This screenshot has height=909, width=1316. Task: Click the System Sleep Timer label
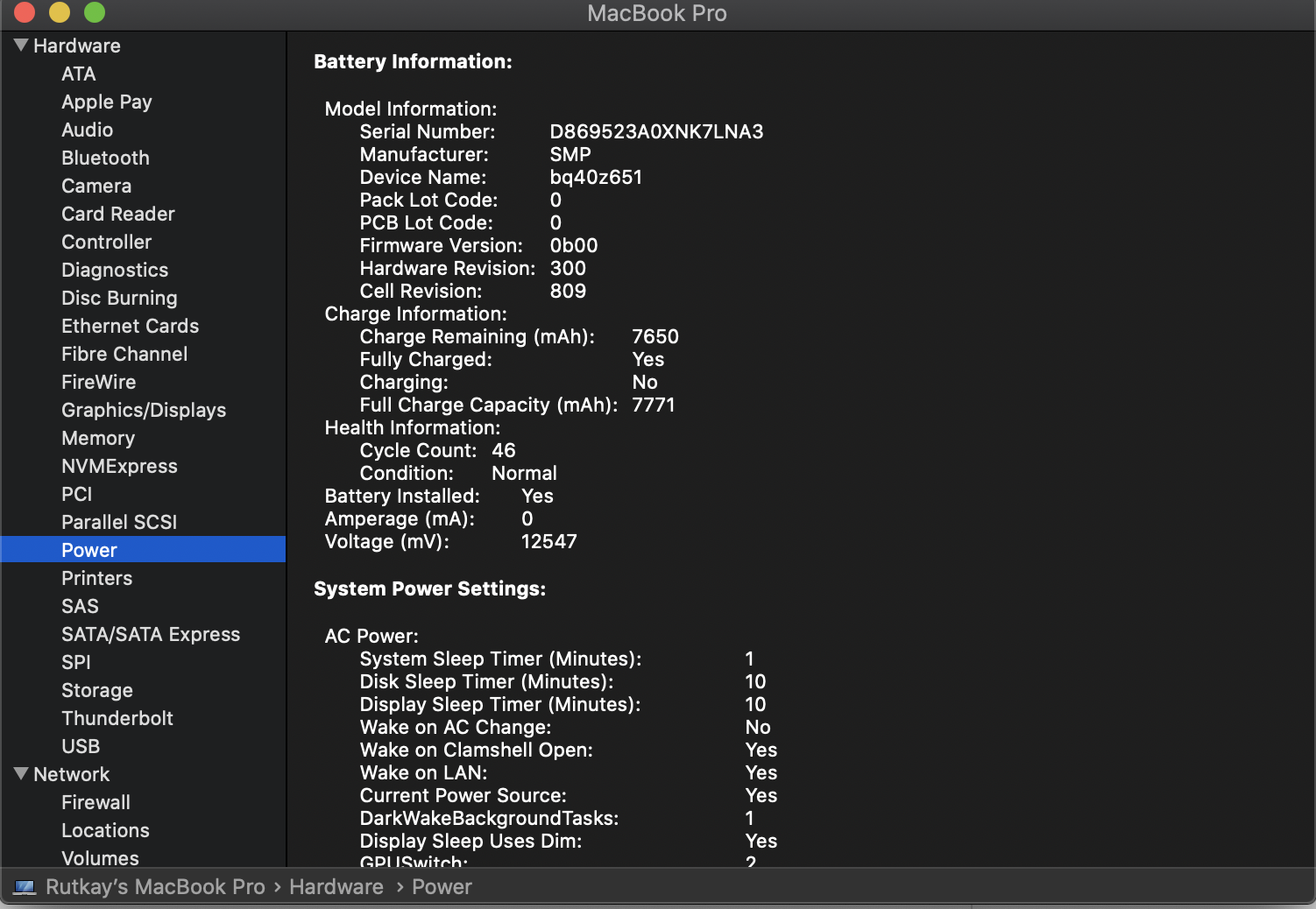tap(501, 659)
